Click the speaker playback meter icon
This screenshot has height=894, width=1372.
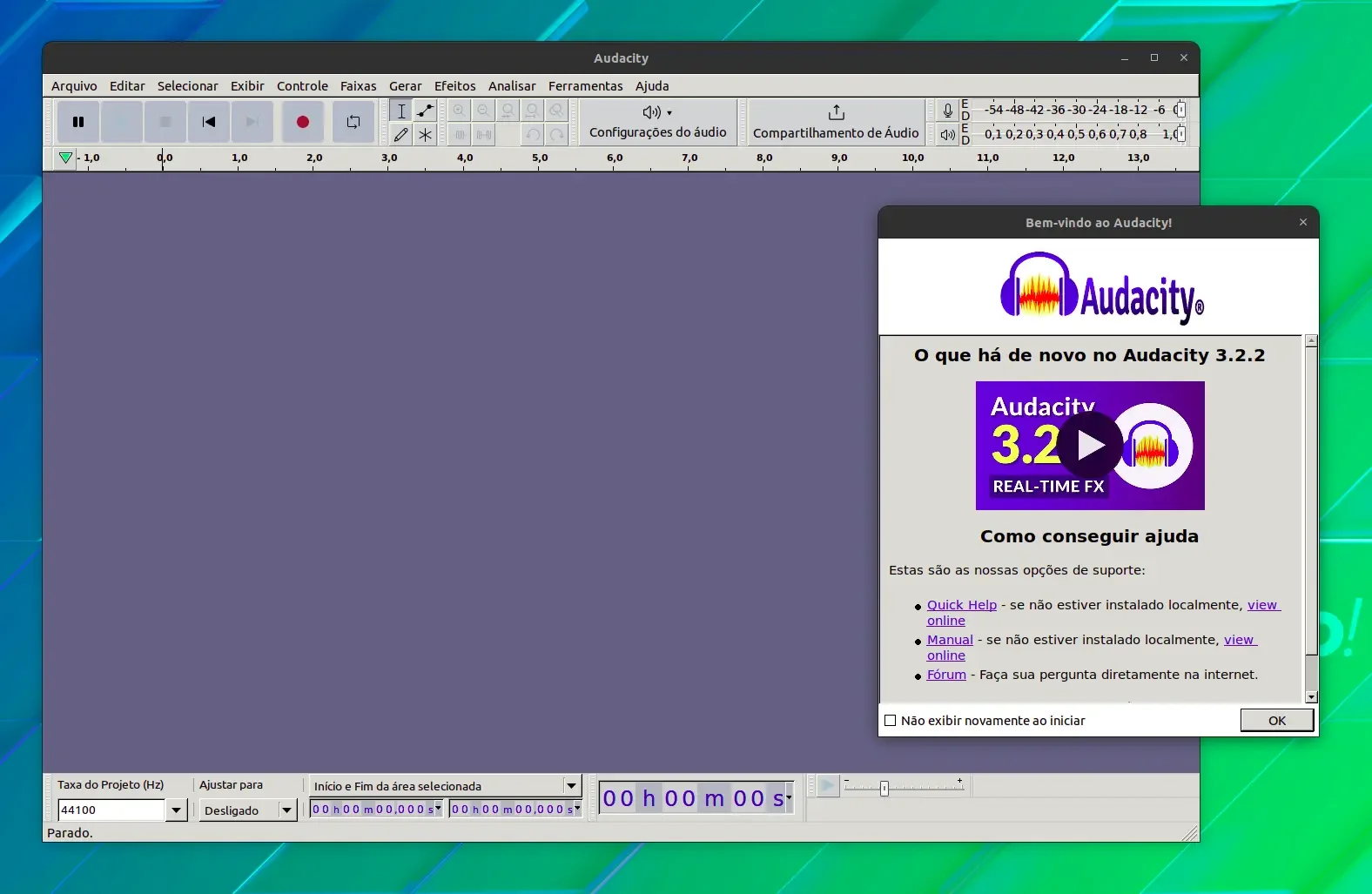947,134
